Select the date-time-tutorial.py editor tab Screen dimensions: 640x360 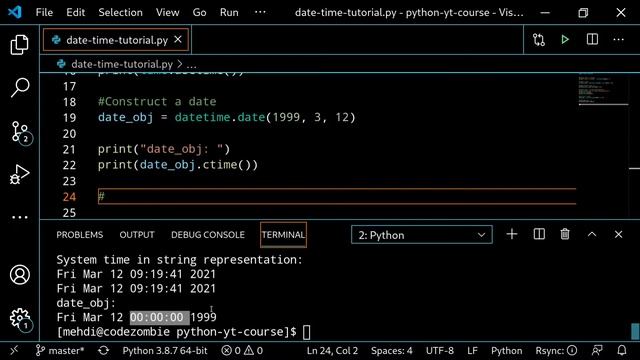(x=116, y=40)
